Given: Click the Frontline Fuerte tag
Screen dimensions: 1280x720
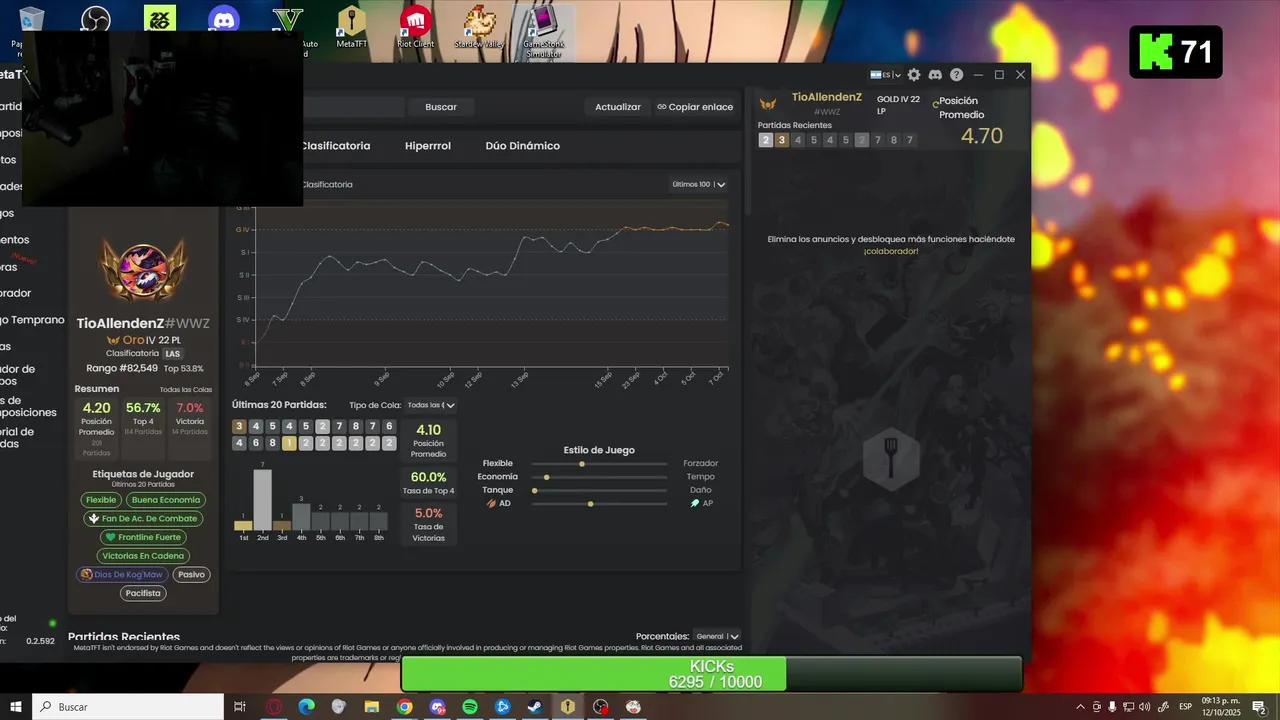Looking at the screenshot, I should tap(143, 538).
